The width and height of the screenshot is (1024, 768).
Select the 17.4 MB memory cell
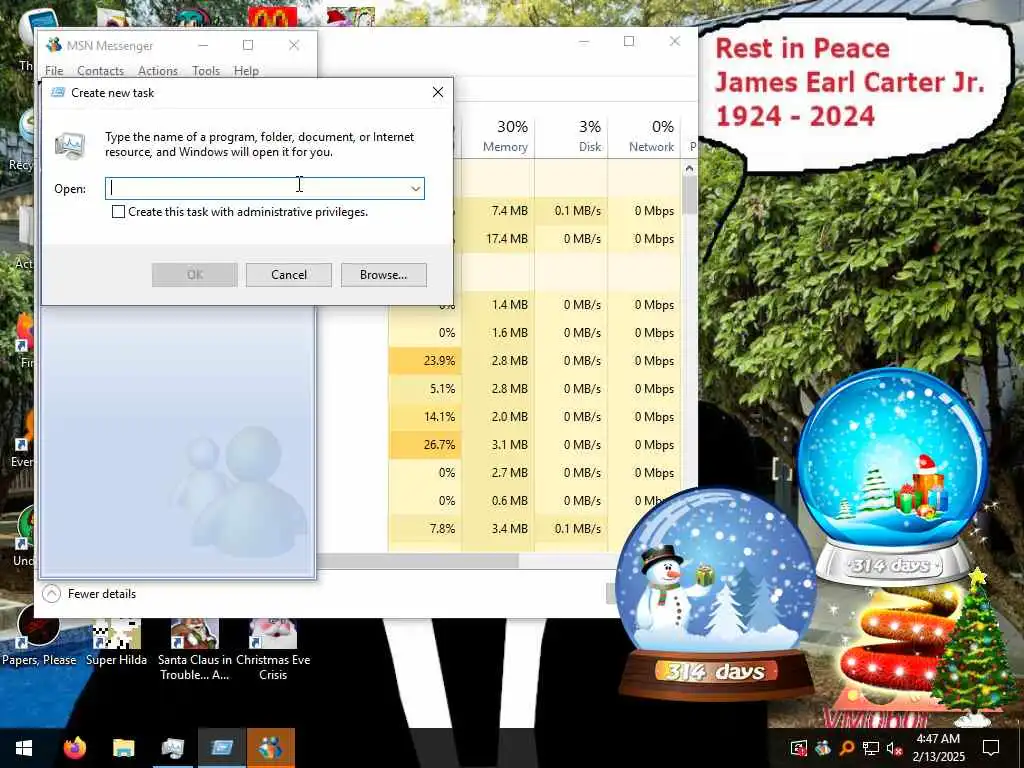coord(499,239)
